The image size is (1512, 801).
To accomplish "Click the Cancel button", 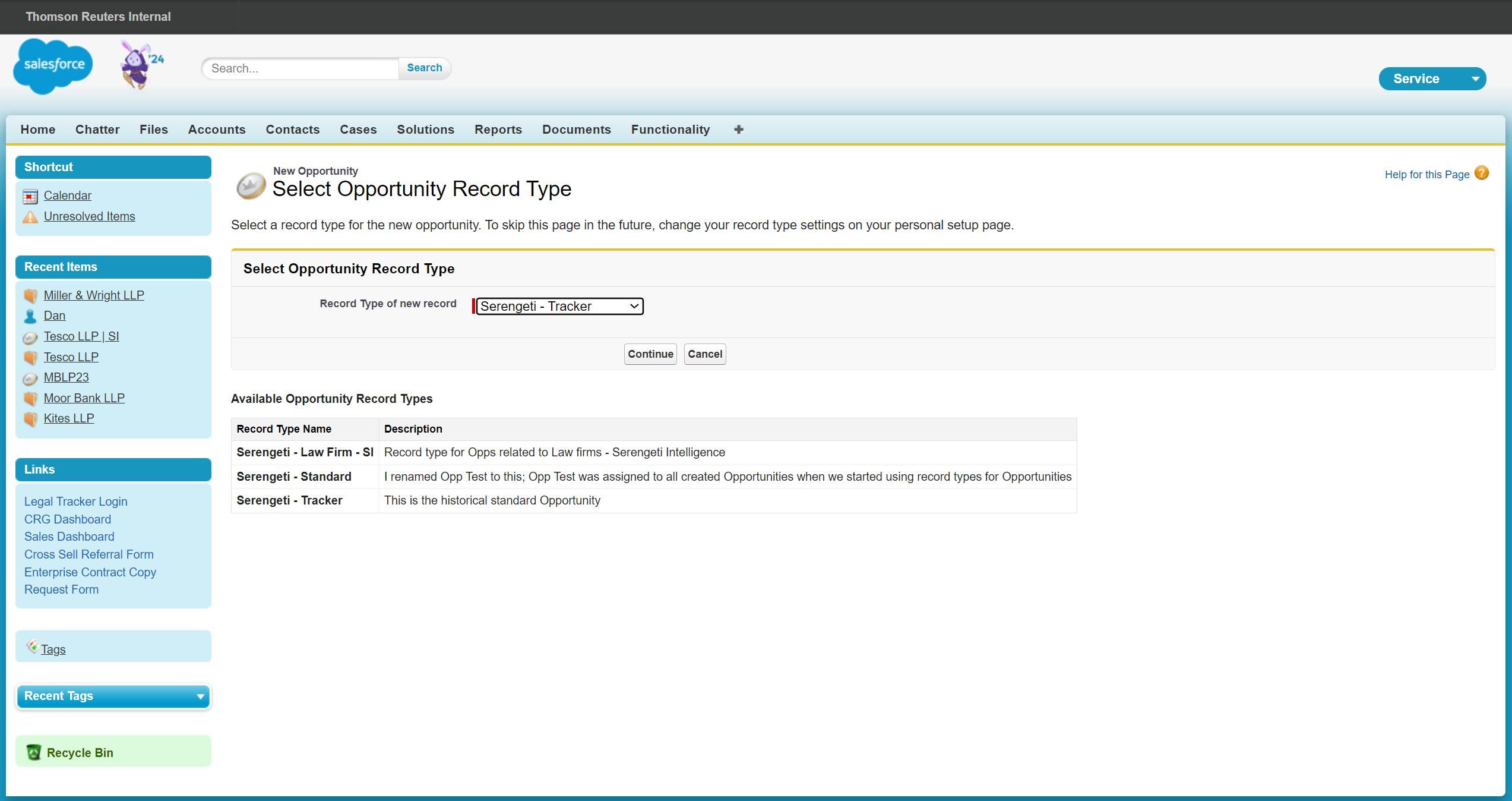I will (705, 354).
